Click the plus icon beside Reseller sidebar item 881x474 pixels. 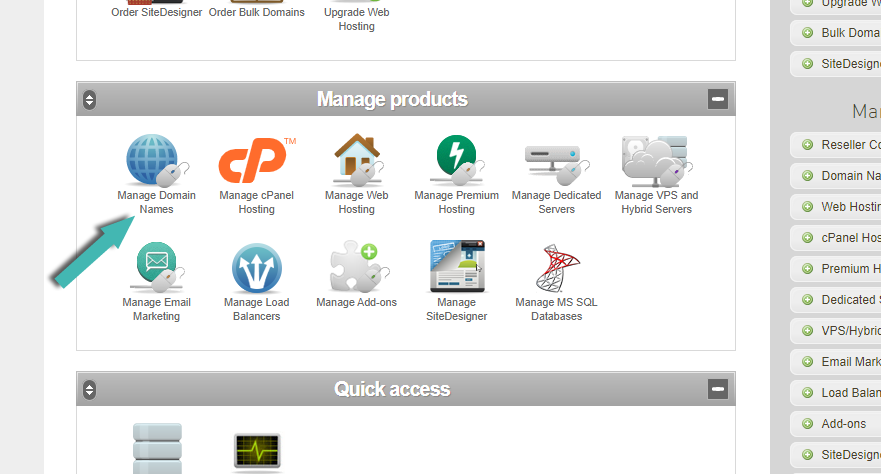(x=807, y=144)
